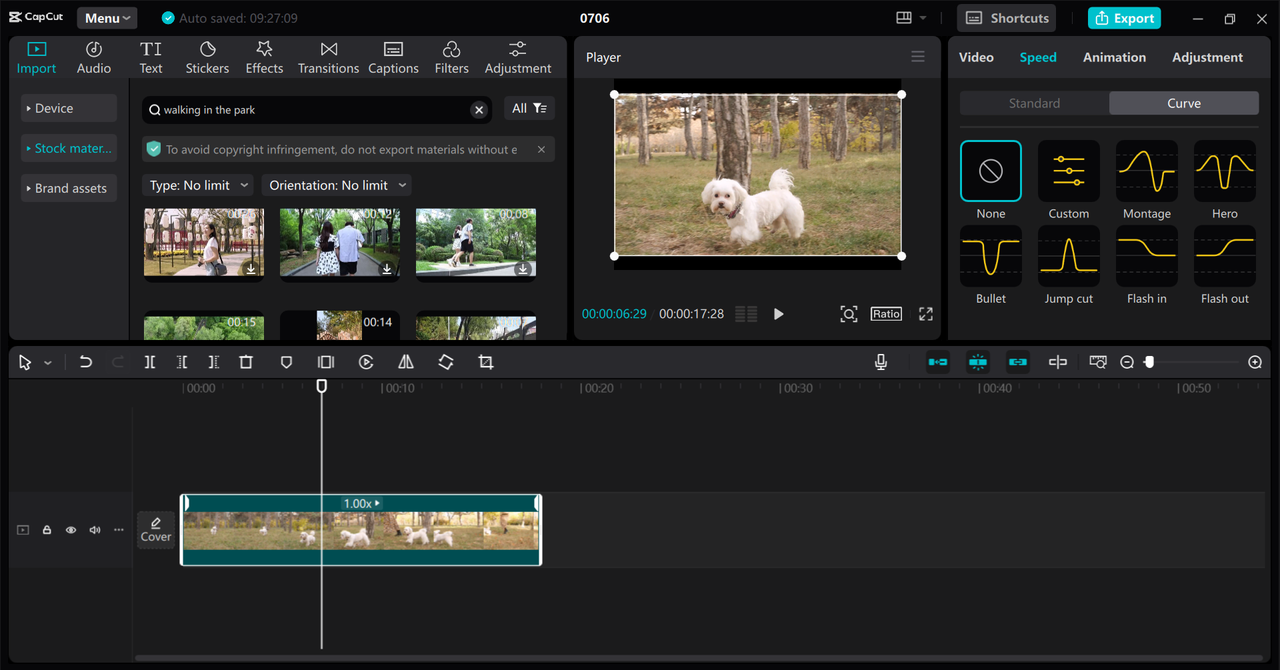Open the Filters panel
Screen dimensions: 1280x670
[451, 58]
